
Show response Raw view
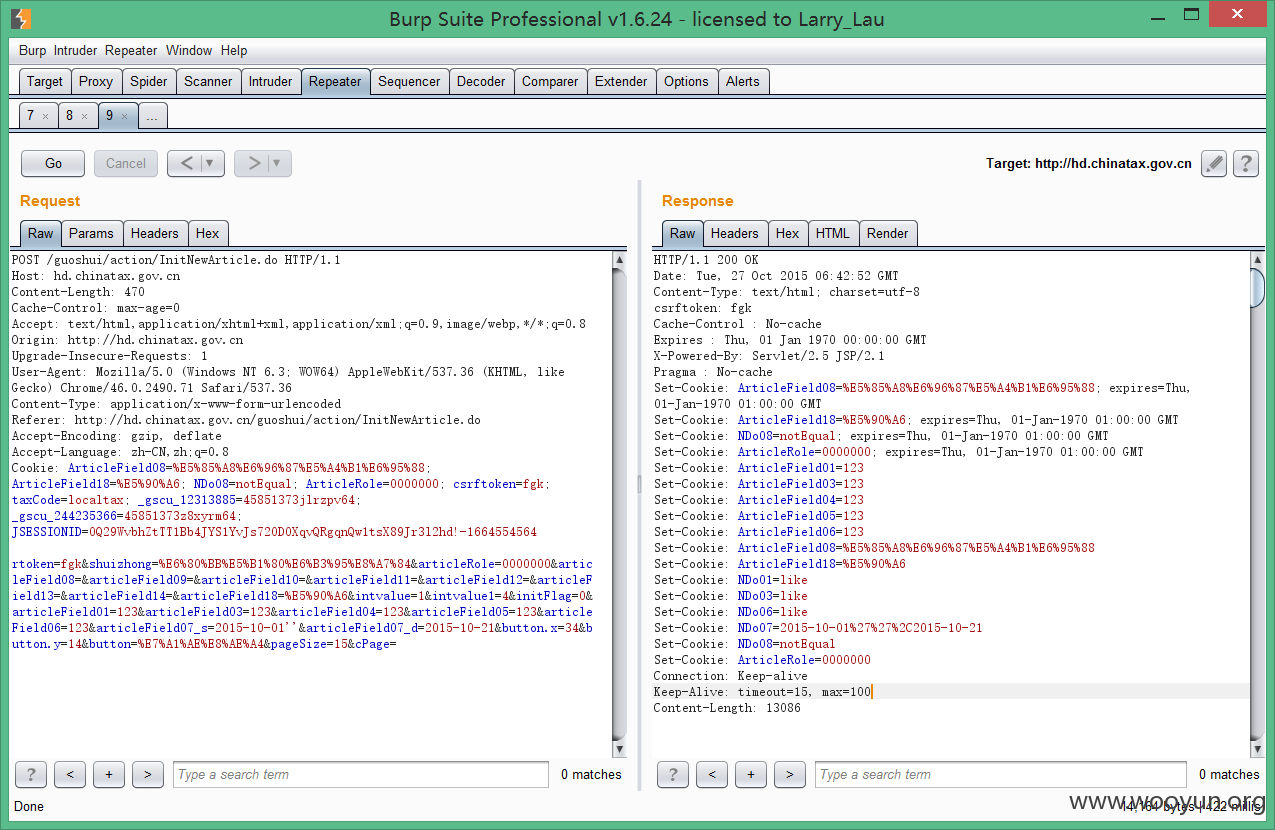tap(683, 233)
